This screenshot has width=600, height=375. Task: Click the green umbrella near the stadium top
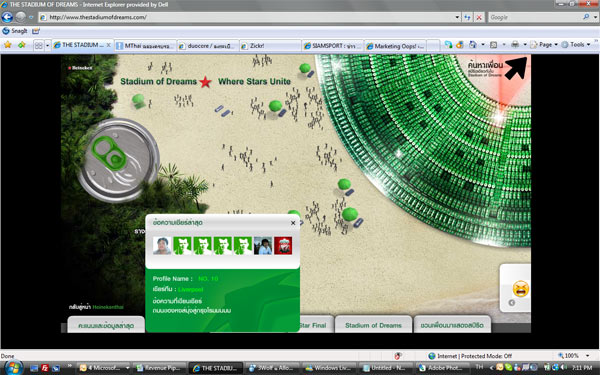(x=305, y=68)
